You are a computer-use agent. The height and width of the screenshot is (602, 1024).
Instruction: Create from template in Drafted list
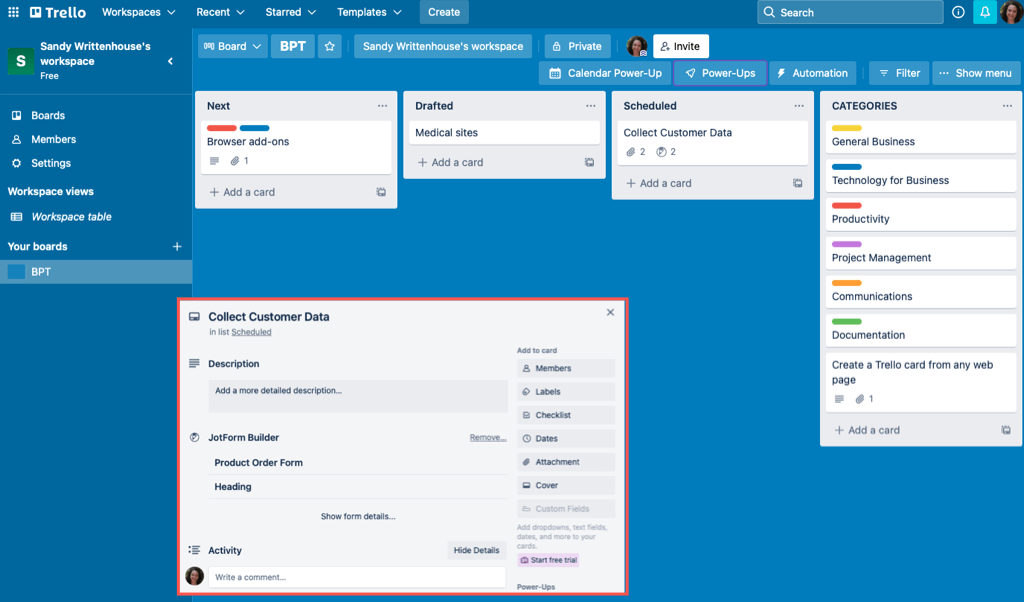pyautogui.click(x=589, y=162)
